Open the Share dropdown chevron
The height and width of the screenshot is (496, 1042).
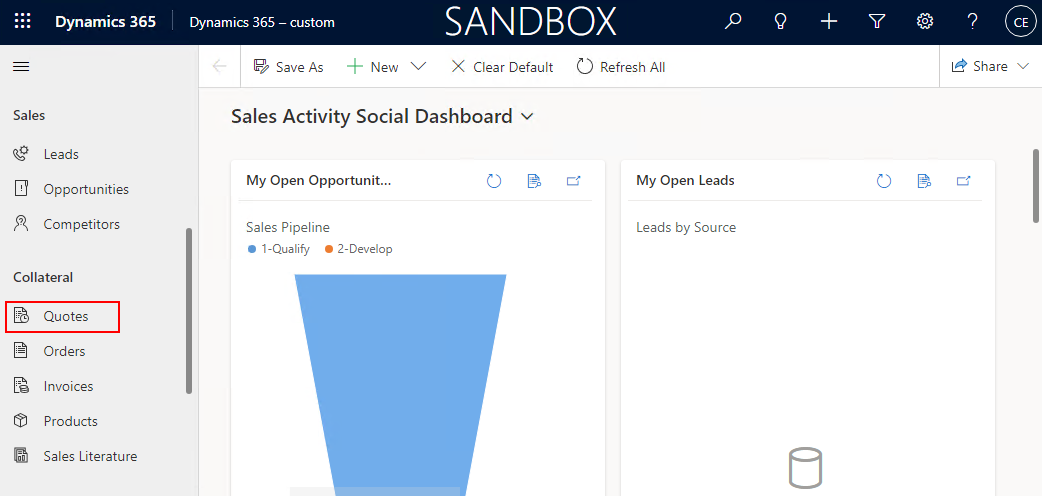1023,66
